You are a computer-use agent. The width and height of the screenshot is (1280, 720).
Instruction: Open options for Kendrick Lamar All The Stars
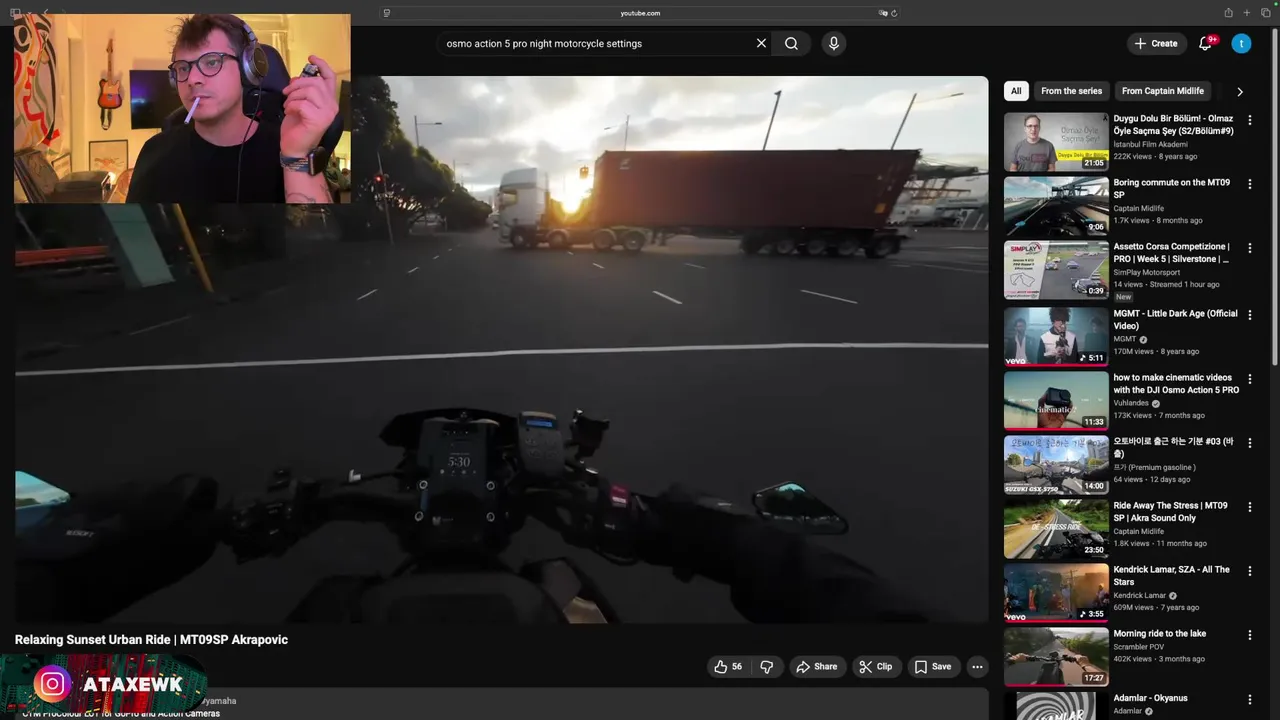point(1249,571)
